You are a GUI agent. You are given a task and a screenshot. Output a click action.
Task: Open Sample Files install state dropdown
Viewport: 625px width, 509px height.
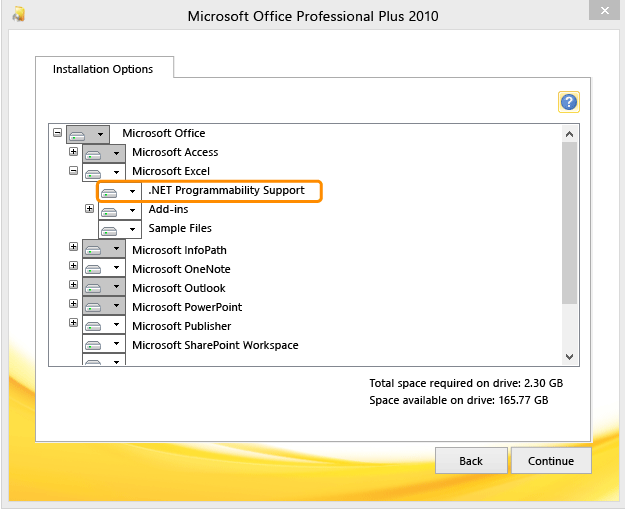pyautogui.click(x=120, y=230)
